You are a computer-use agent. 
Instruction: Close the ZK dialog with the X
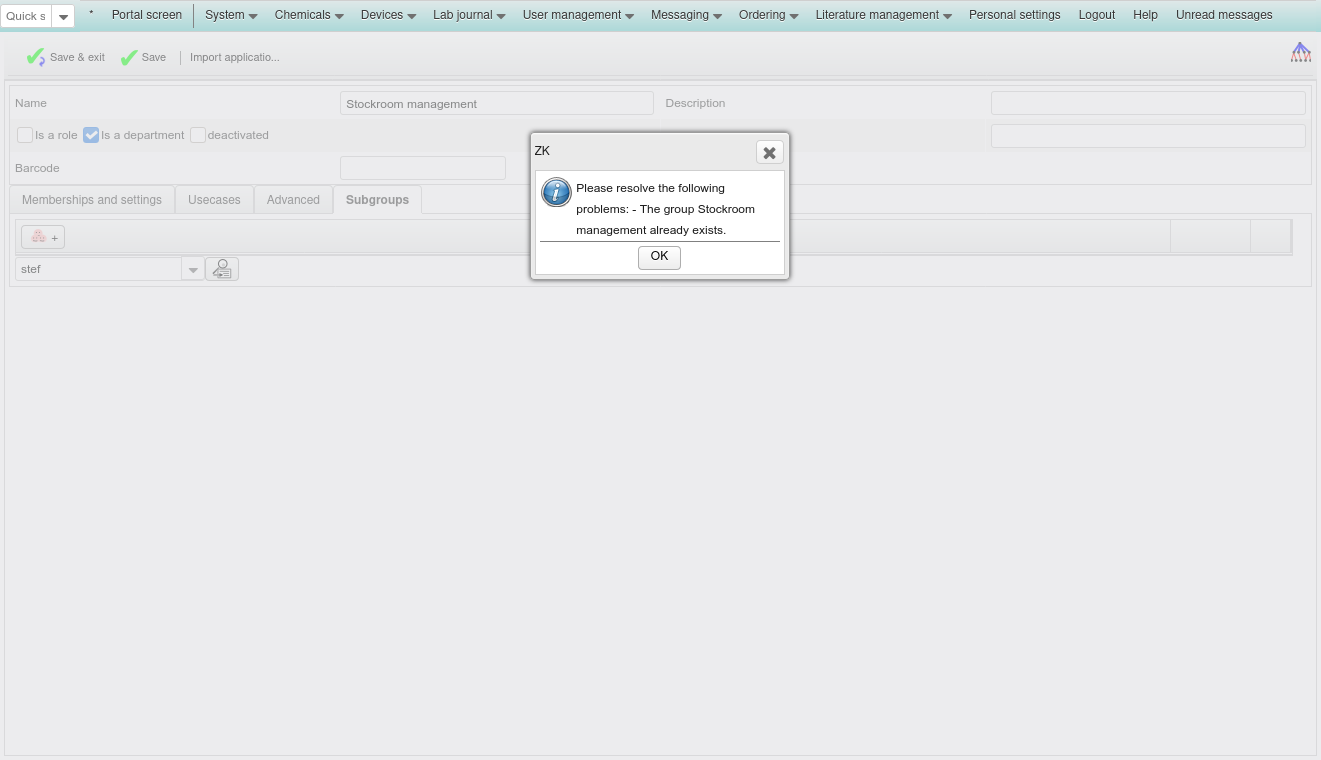click(769, 153)
